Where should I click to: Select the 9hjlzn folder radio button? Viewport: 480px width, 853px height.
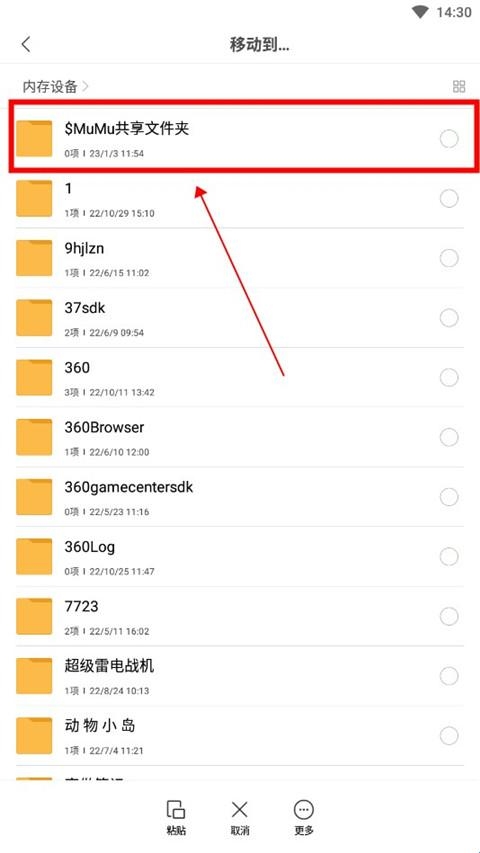[x=449, y=258]
